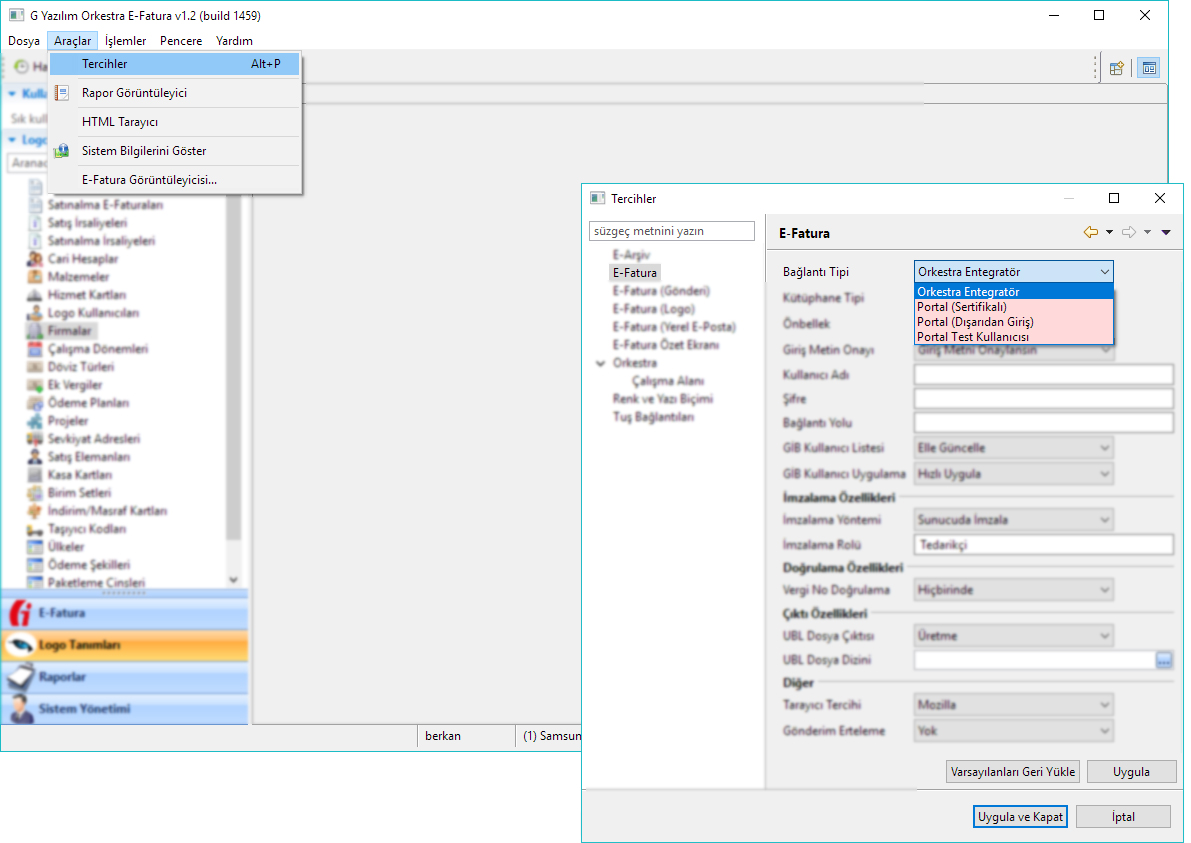Click the E-Fatura red G logo icon
The image size is (1191, 843).
[x=21, y=613]
